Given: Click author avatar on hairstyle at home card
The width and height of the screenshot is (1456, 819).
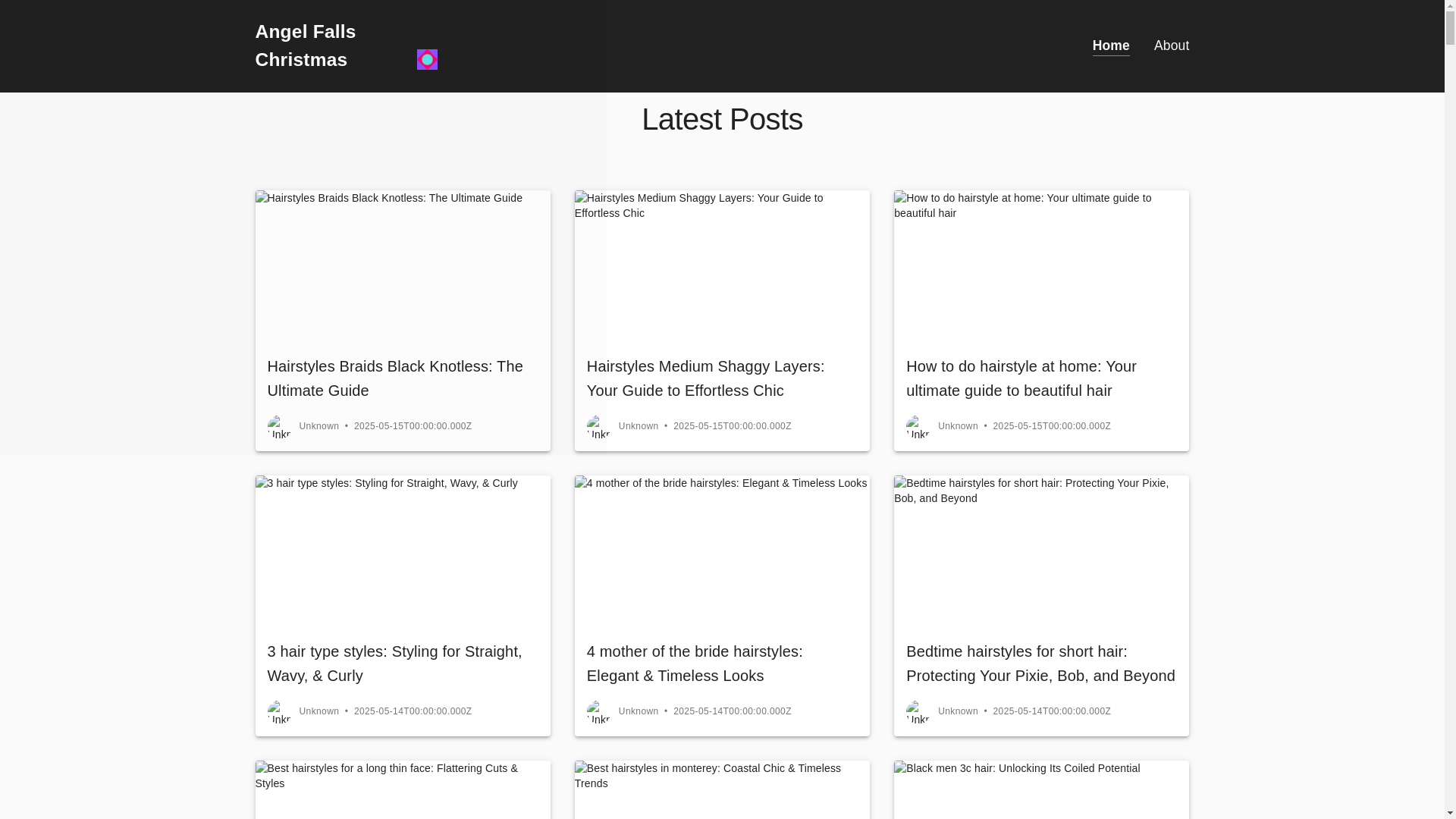Looking at the screenshot, I should pyautogui.click(x=918, y=426).
